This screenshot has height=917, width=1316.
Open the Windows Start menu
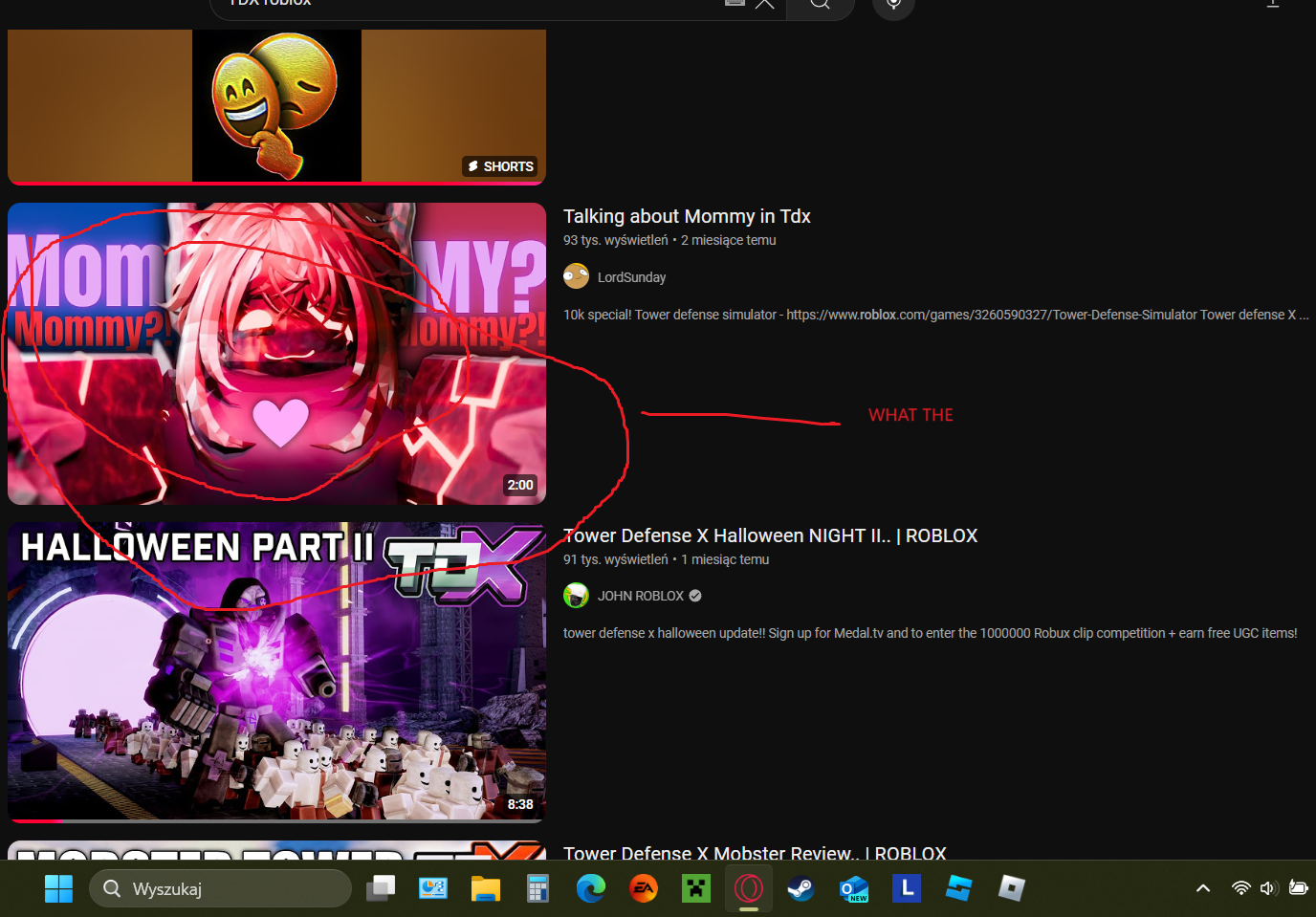[58, 888]
